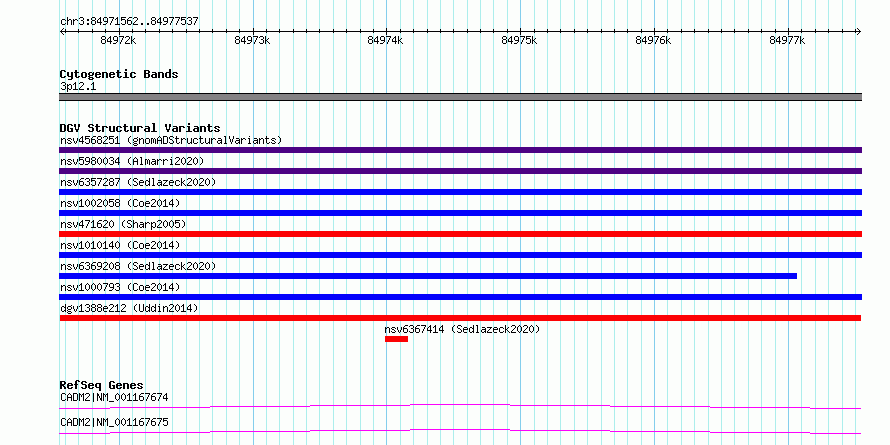This screenshot has width=890, height=445.
Task: Open the nsv6367414 Sedlazeck2020 label
Action: click(x=462, y=329)
